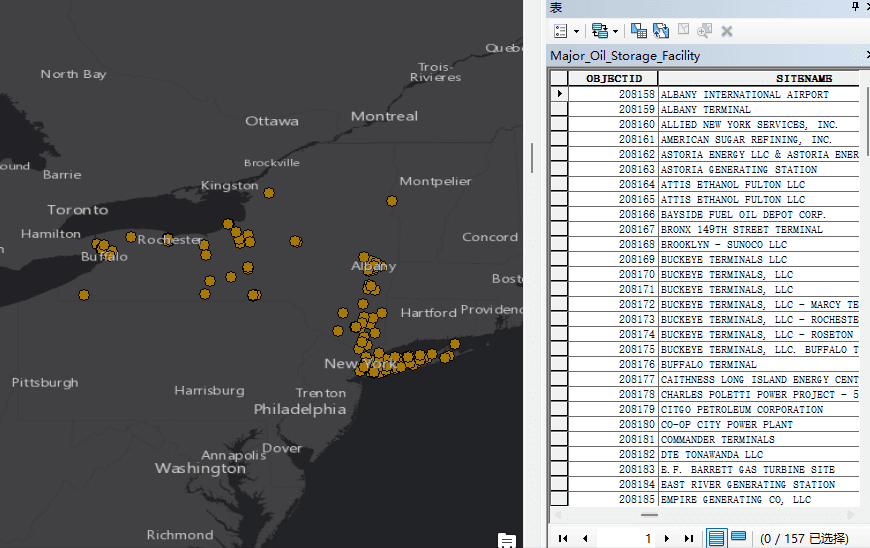Select the Major_Oil_Storage_Facility table tab

(625, 56)
